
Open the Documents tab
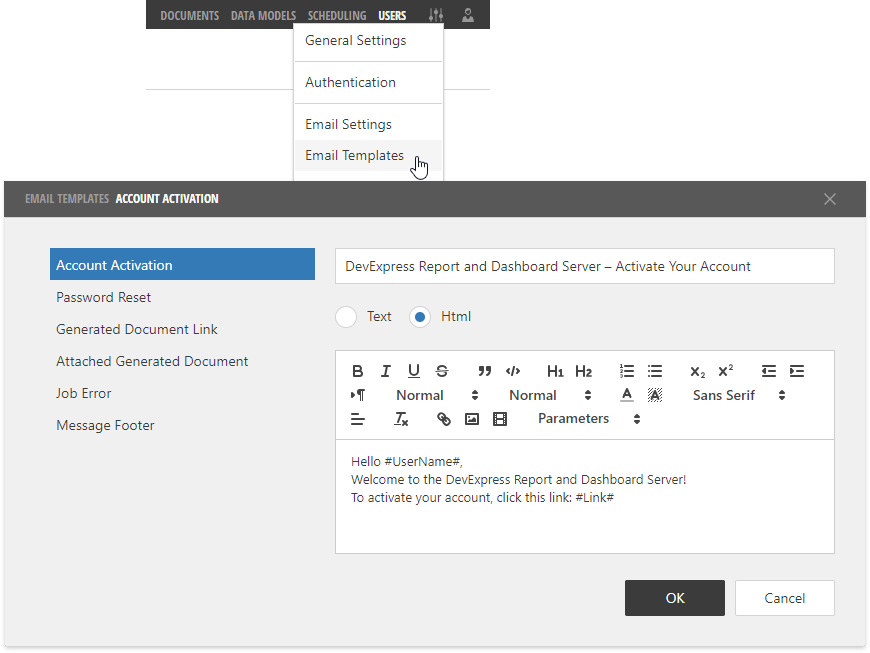(x=190, y=16)
